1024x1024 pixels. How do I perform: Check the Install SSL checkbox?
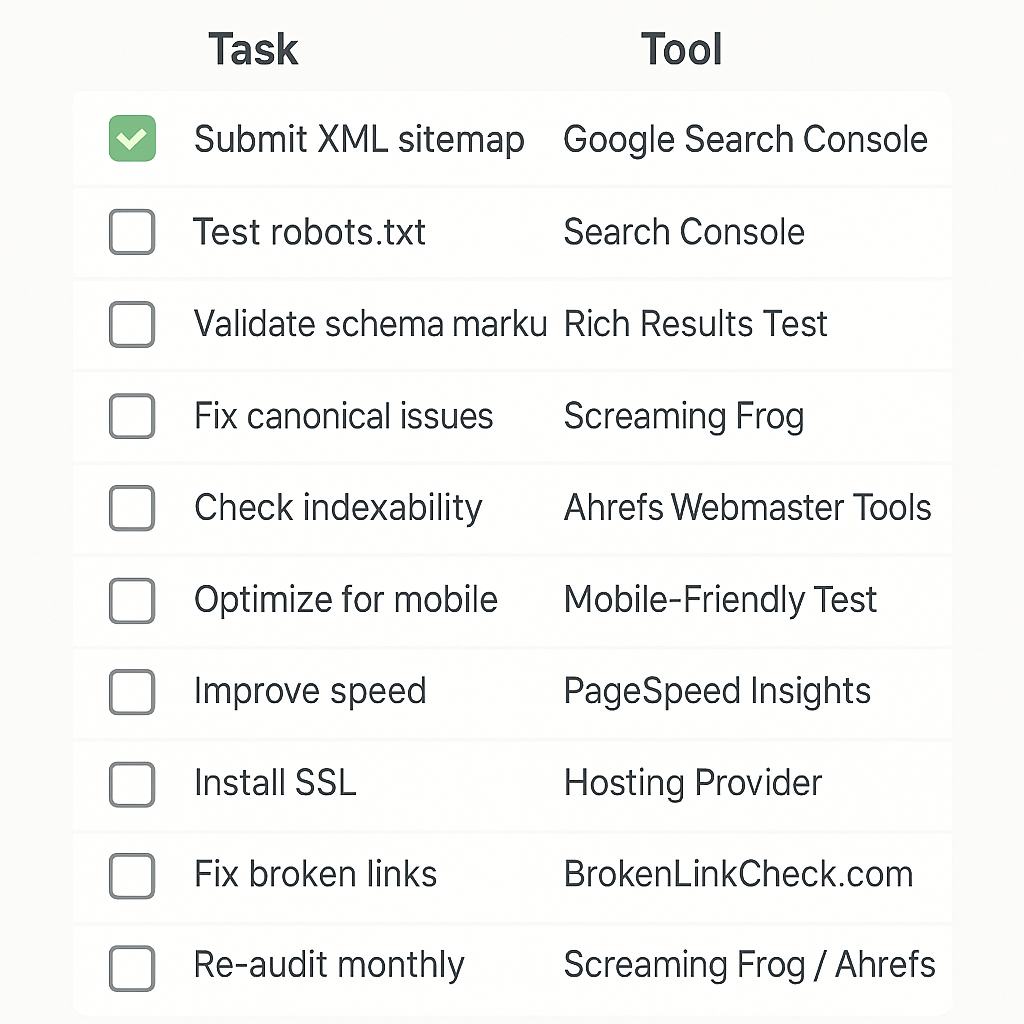pyautogui.click(x=132, y=783)
